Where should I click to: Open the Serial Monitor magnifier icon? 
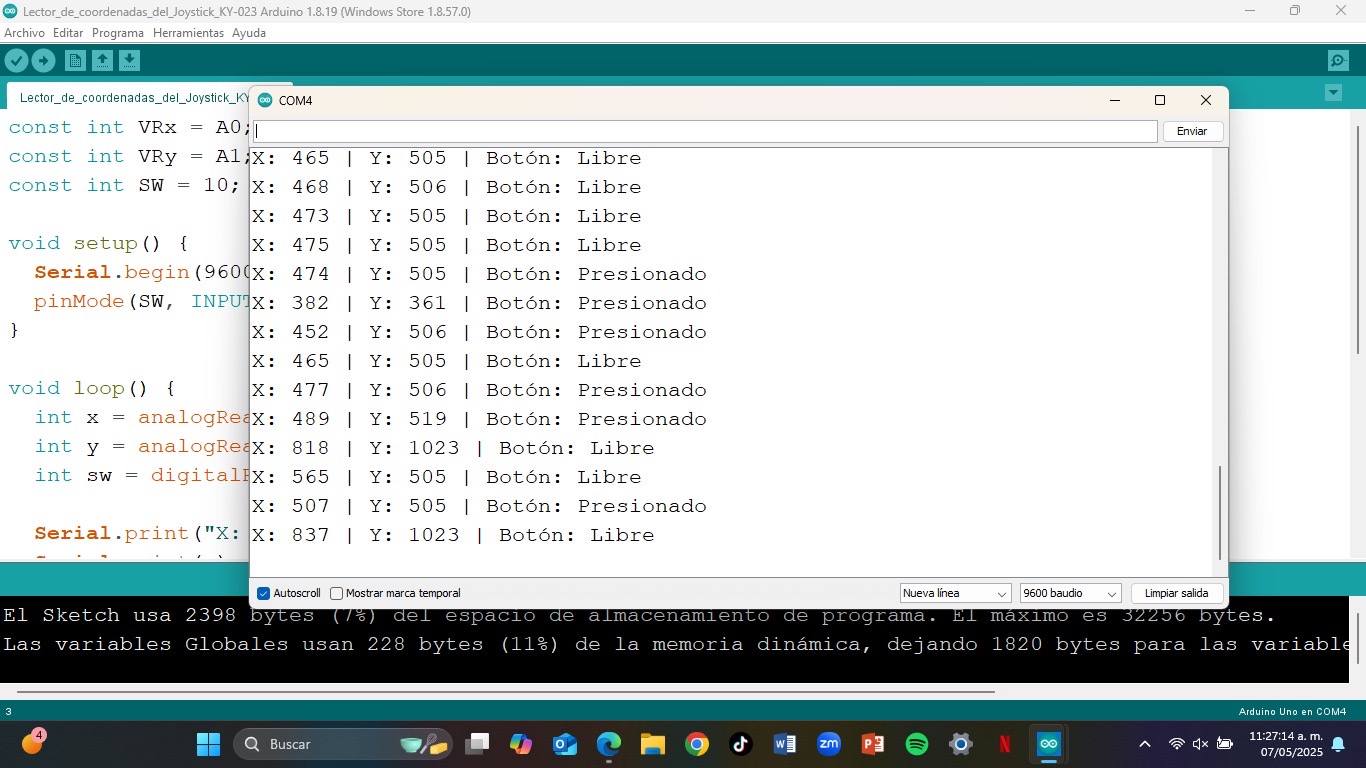(1338, 61)
